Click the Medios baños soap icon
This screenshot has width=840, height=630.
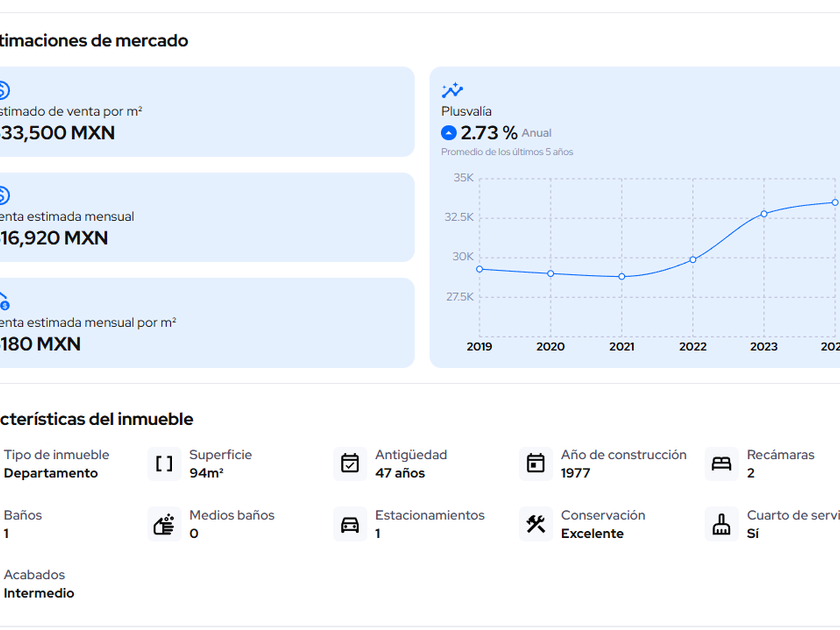coord(164,524)
